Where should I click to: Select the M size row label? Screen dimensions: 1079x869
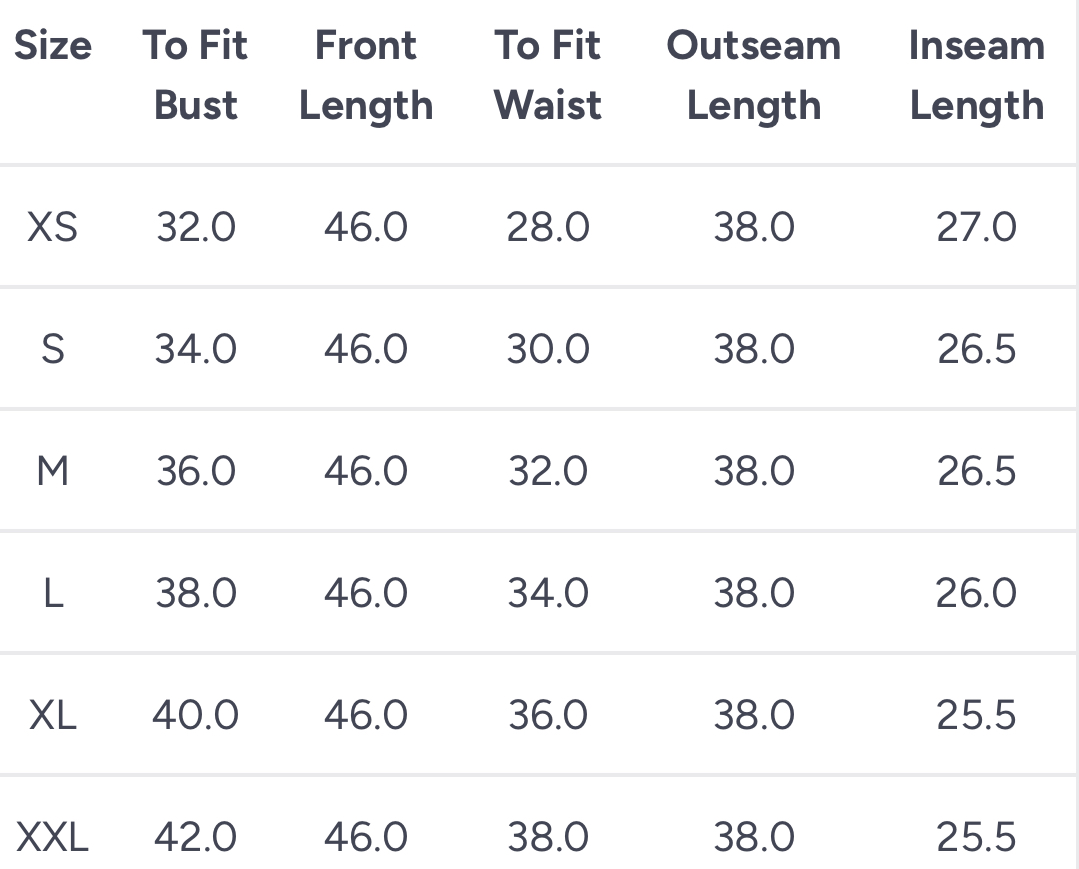53,472
